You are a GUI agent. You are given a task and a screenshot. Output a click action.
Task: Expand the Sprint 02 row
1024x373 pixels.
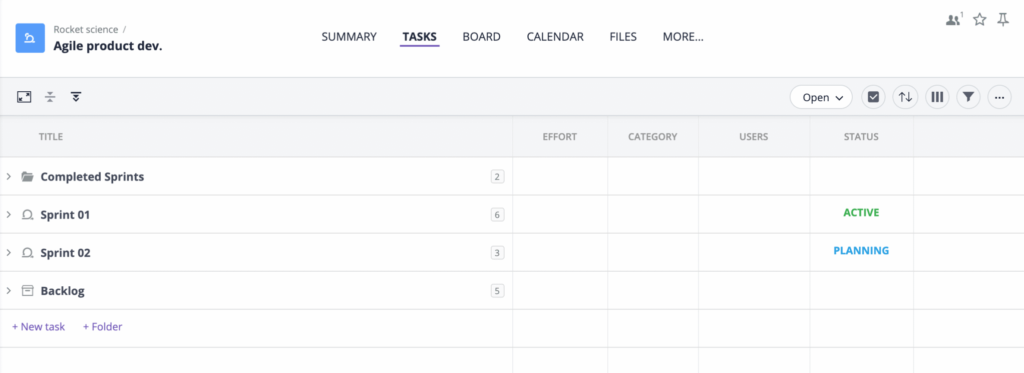click(8, 253)
